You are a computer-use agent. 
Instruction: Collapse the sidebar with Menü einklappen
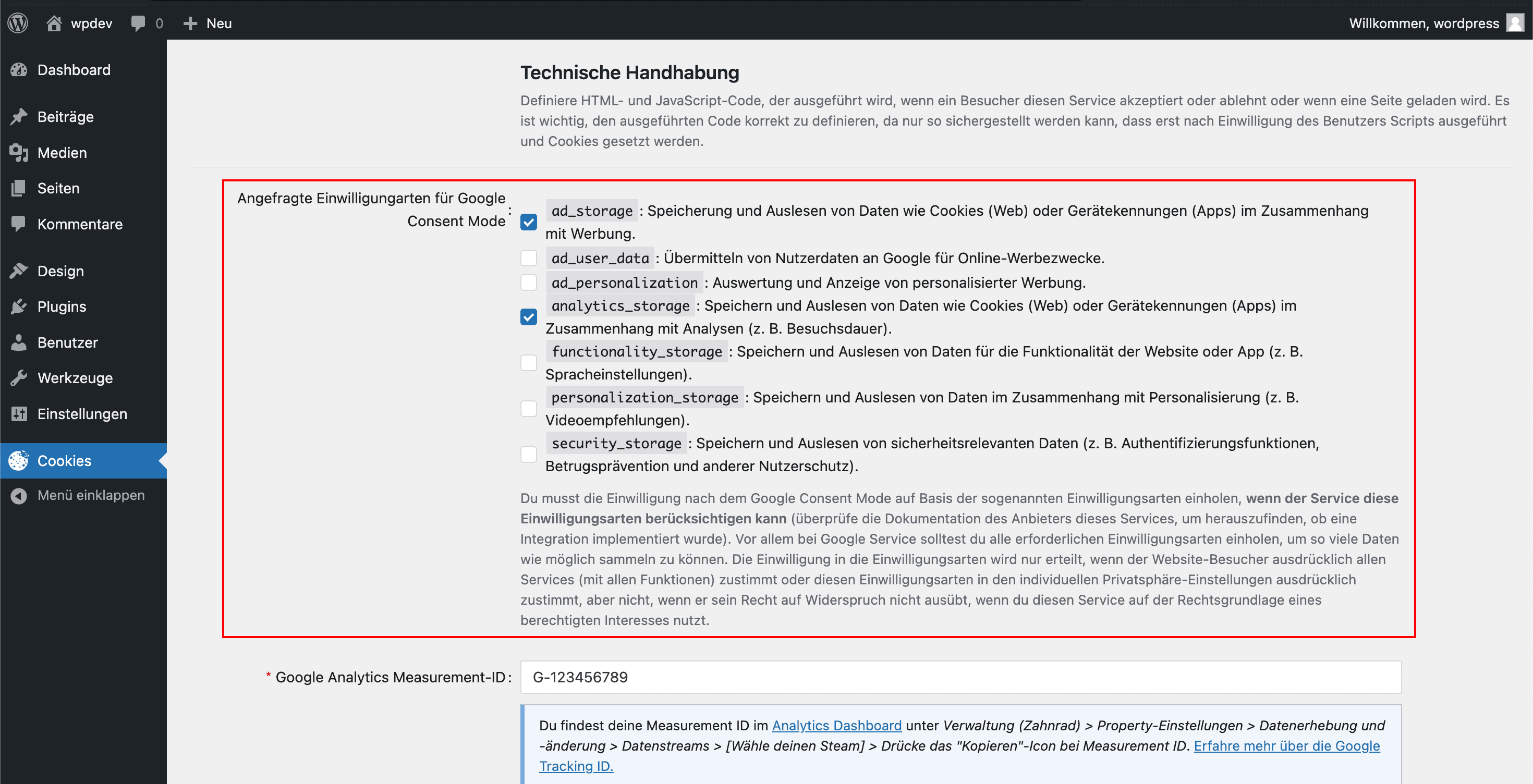90,495
